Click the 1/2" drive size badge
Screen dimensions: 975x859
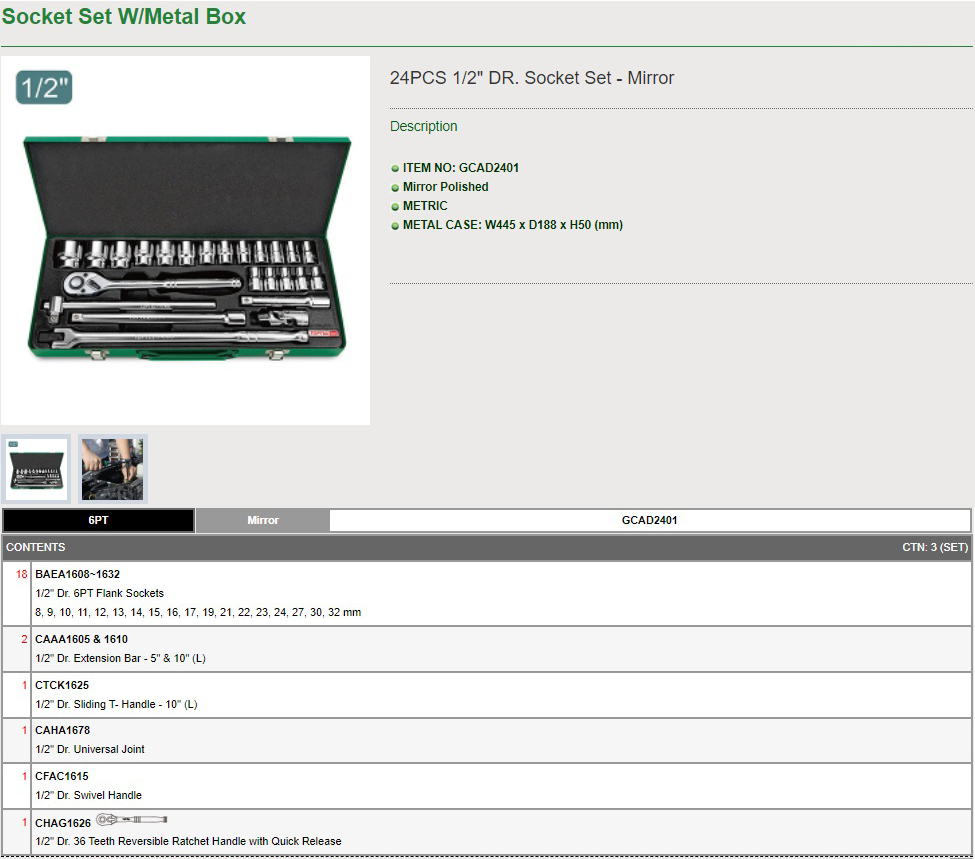click(x=44, y=87)
